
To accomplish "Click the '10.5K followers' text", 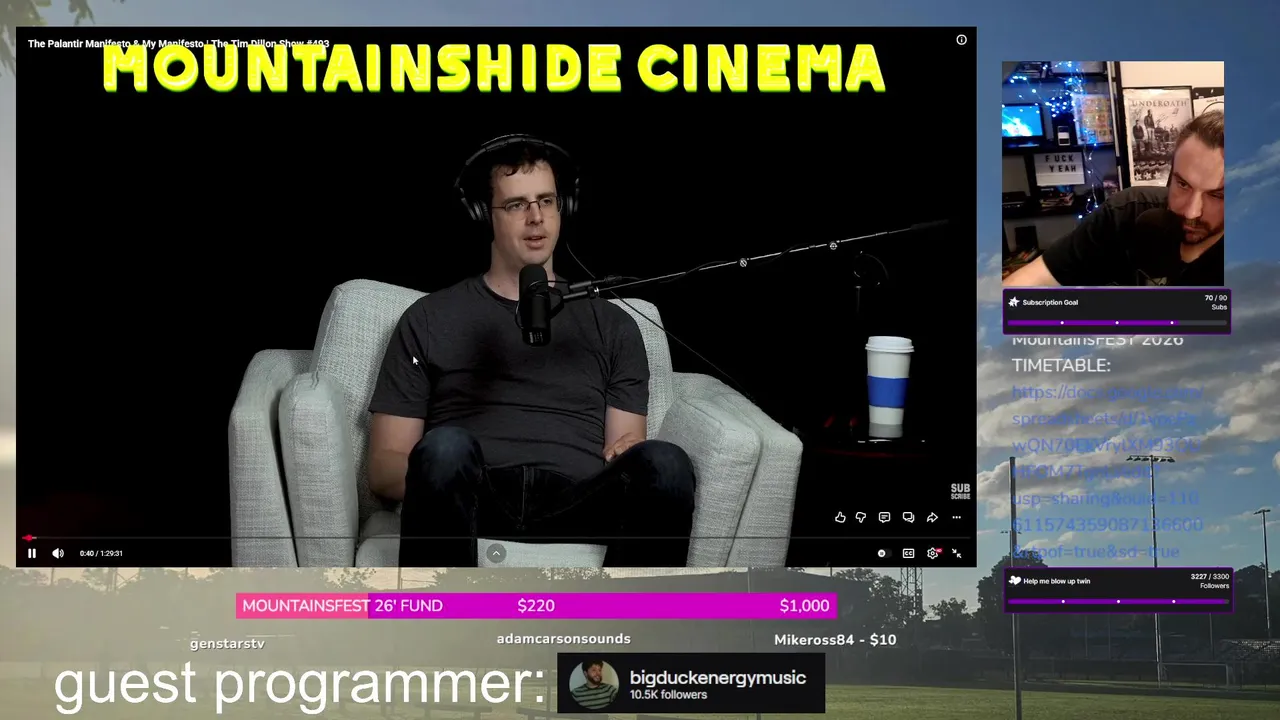I will 668,695.
